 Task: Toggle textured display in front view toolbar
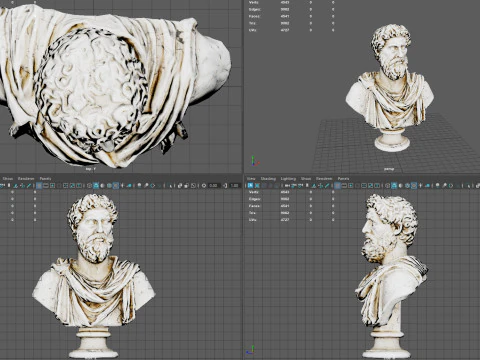tap(116, 185)
